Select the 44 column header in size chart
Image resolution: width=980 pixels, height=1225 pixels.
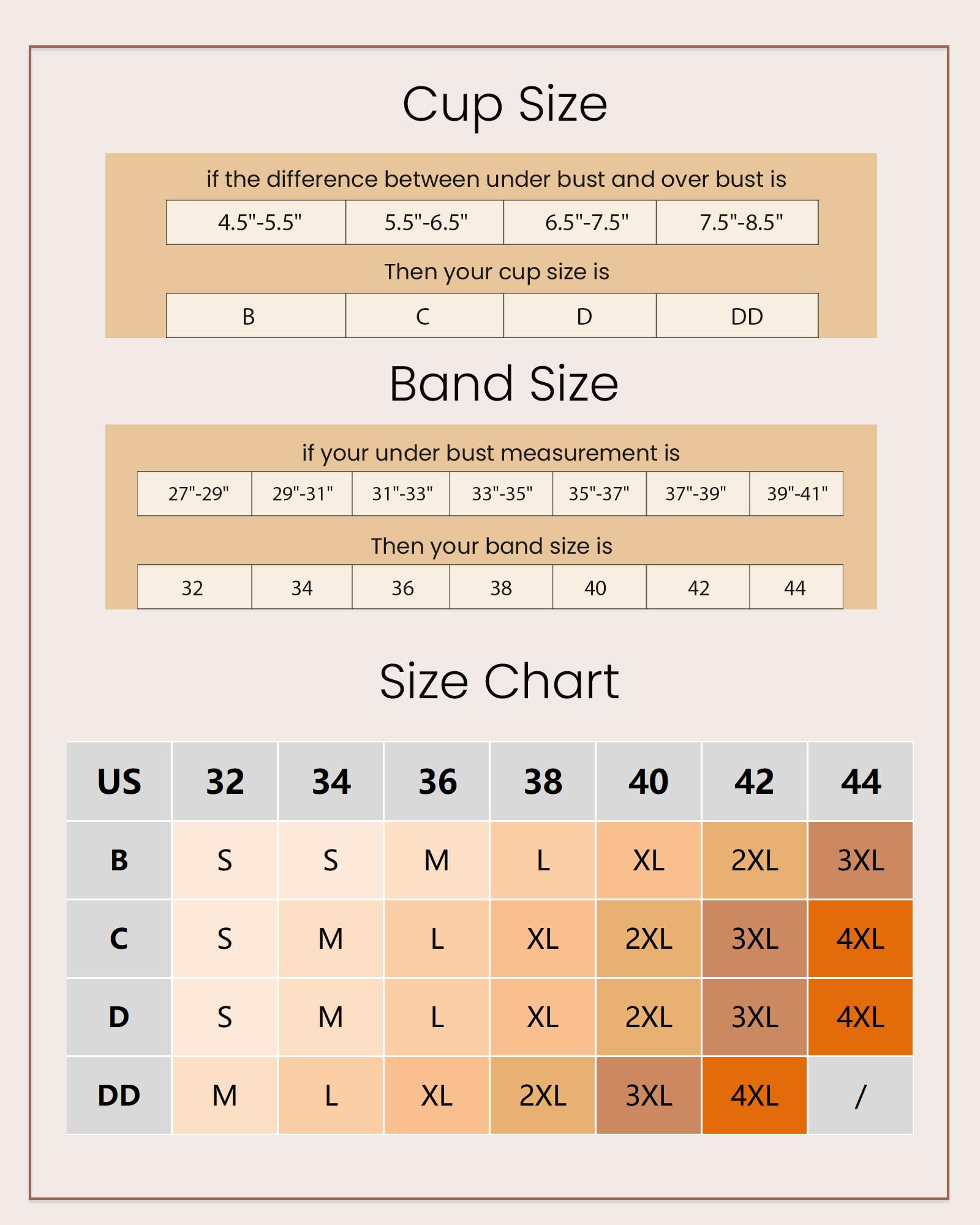(861, 782)
